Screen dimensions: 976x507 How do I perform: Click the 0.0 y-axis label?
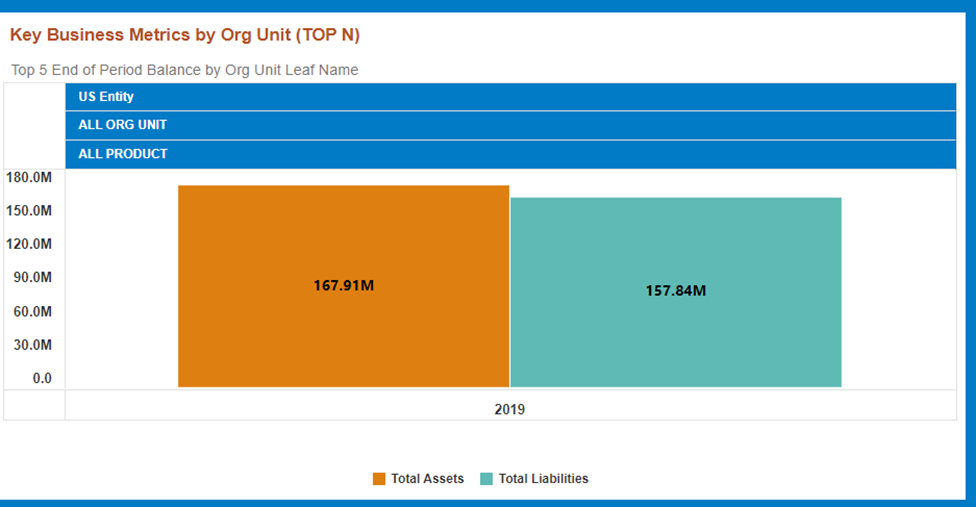tap(42, 378)
